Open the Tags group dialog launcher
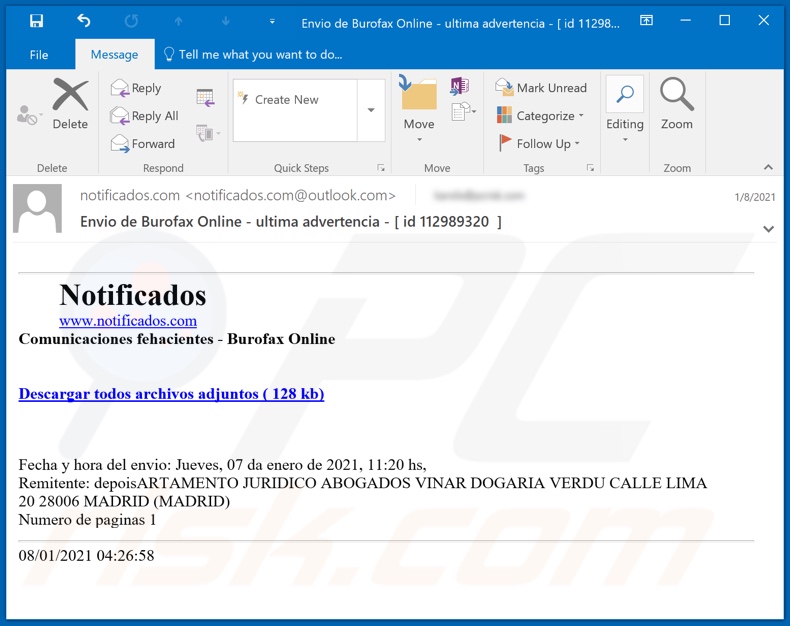The width and height of the screenshot is (790, 626). pos(590,168)
